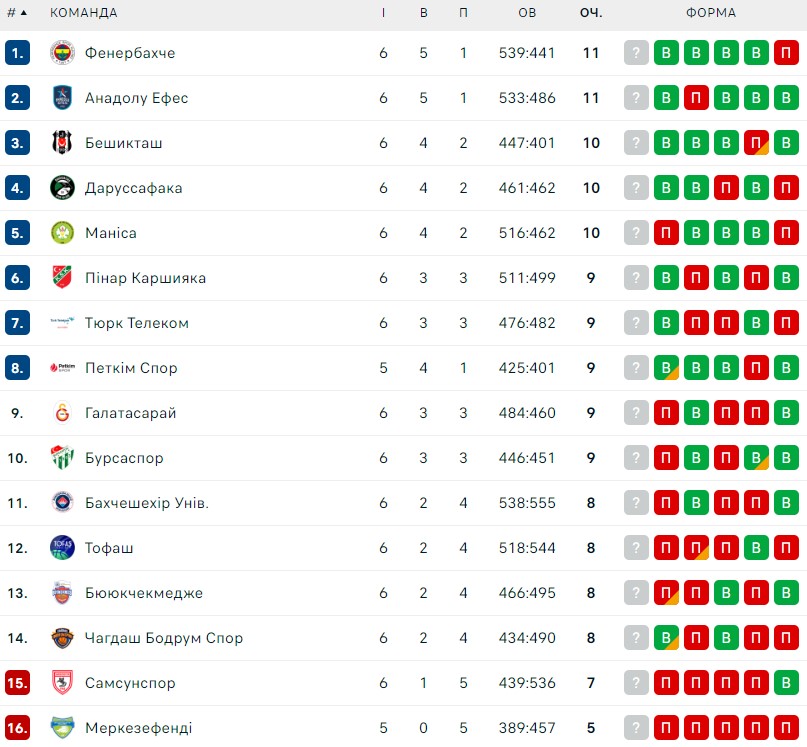Sort by the ОВ column header
Viewport: 807px width, 747px height.
(x=527, y=13)
